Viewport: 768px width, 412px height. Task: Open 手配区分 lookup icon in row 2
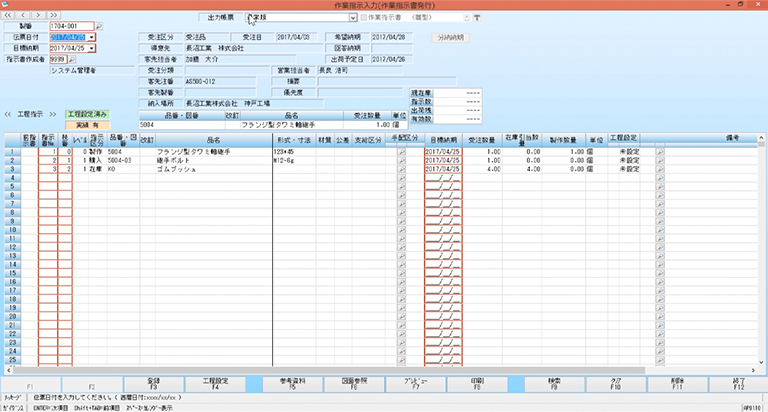402,161
